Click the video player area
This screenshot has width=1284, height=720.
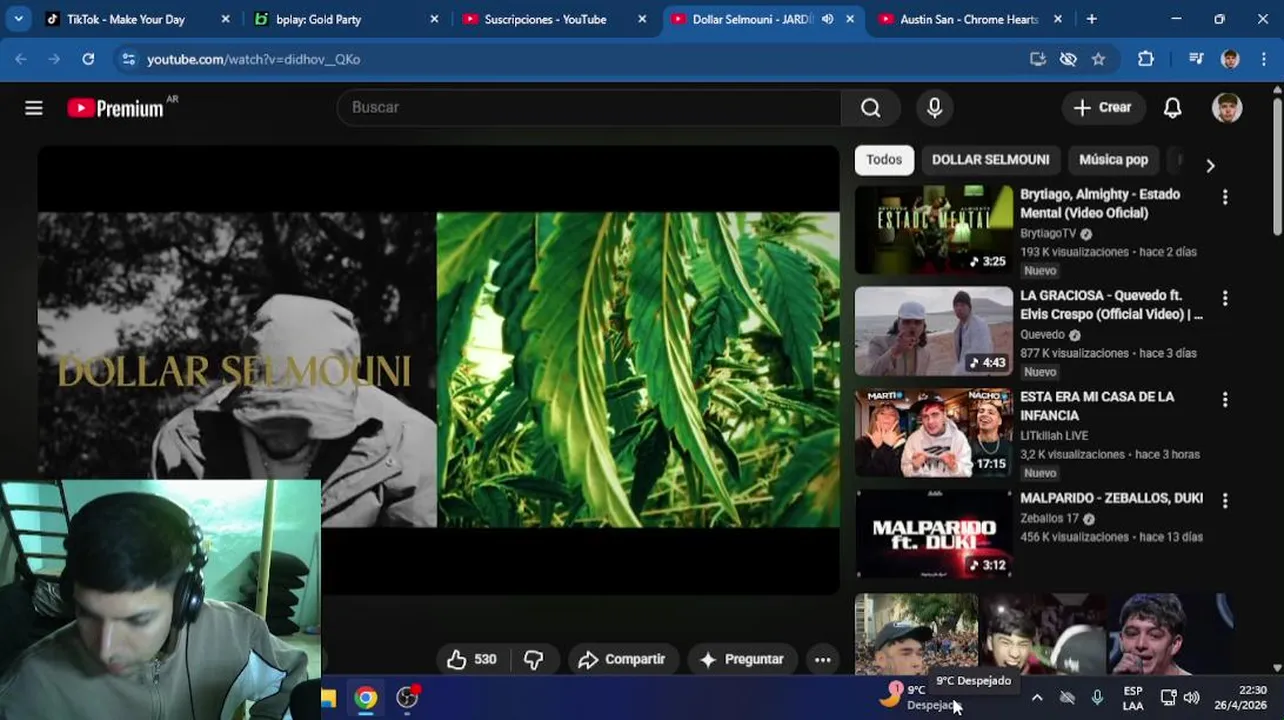click(x=439, y=369)
